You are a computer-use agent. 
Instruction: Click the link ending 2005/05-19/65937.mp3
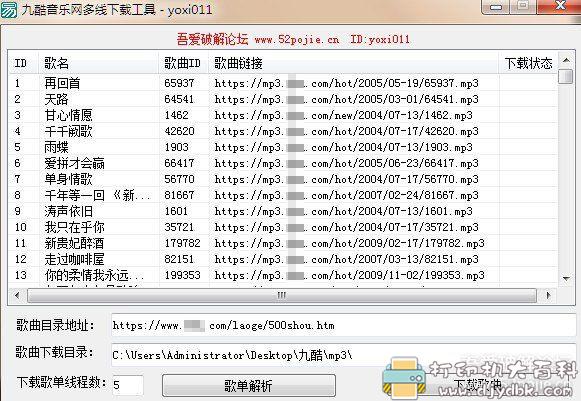[346, 83]
